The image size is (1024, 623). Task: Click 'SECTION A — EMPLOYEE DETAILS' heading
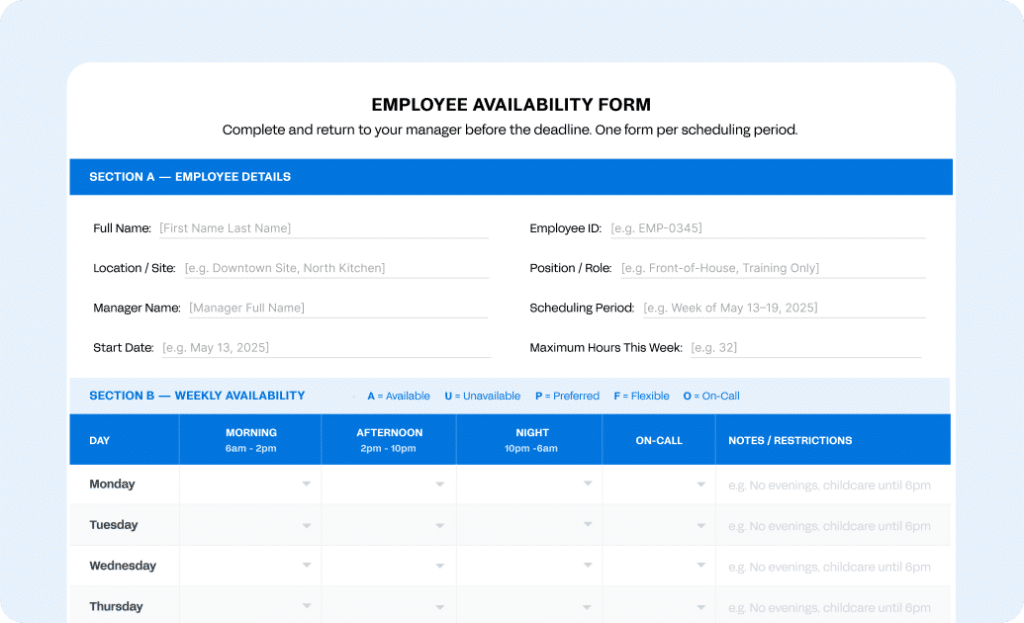[190, 176]
